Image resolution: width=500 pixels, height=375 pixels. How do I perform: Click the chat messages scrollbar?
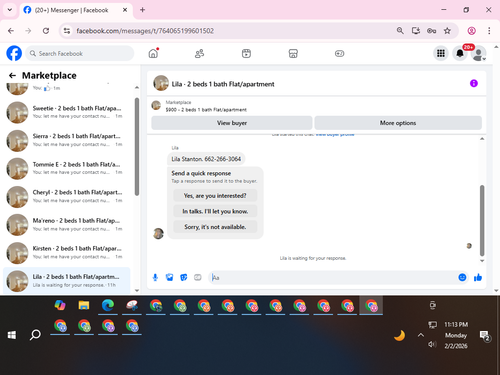click(x=482, y=220)
